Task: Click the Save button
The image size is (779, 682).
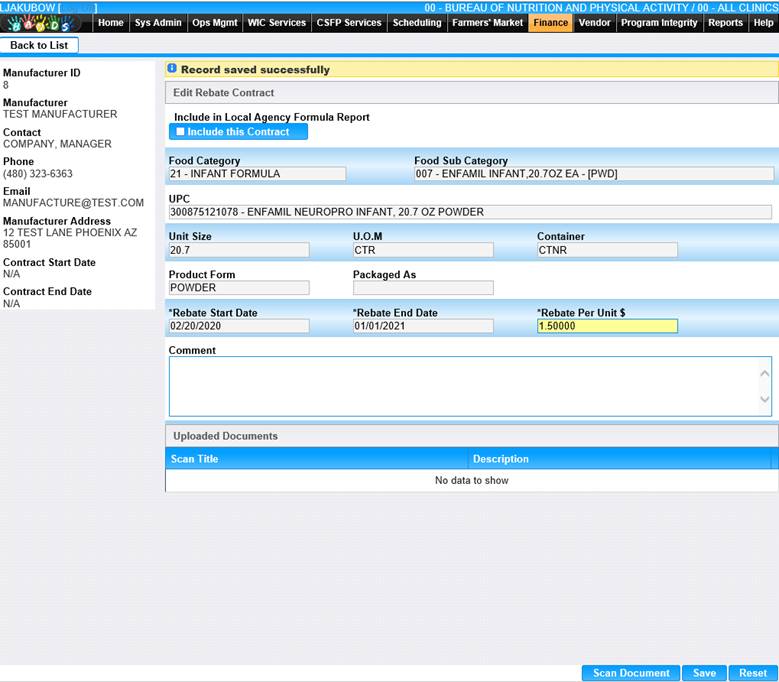Action: click(704, 673)
